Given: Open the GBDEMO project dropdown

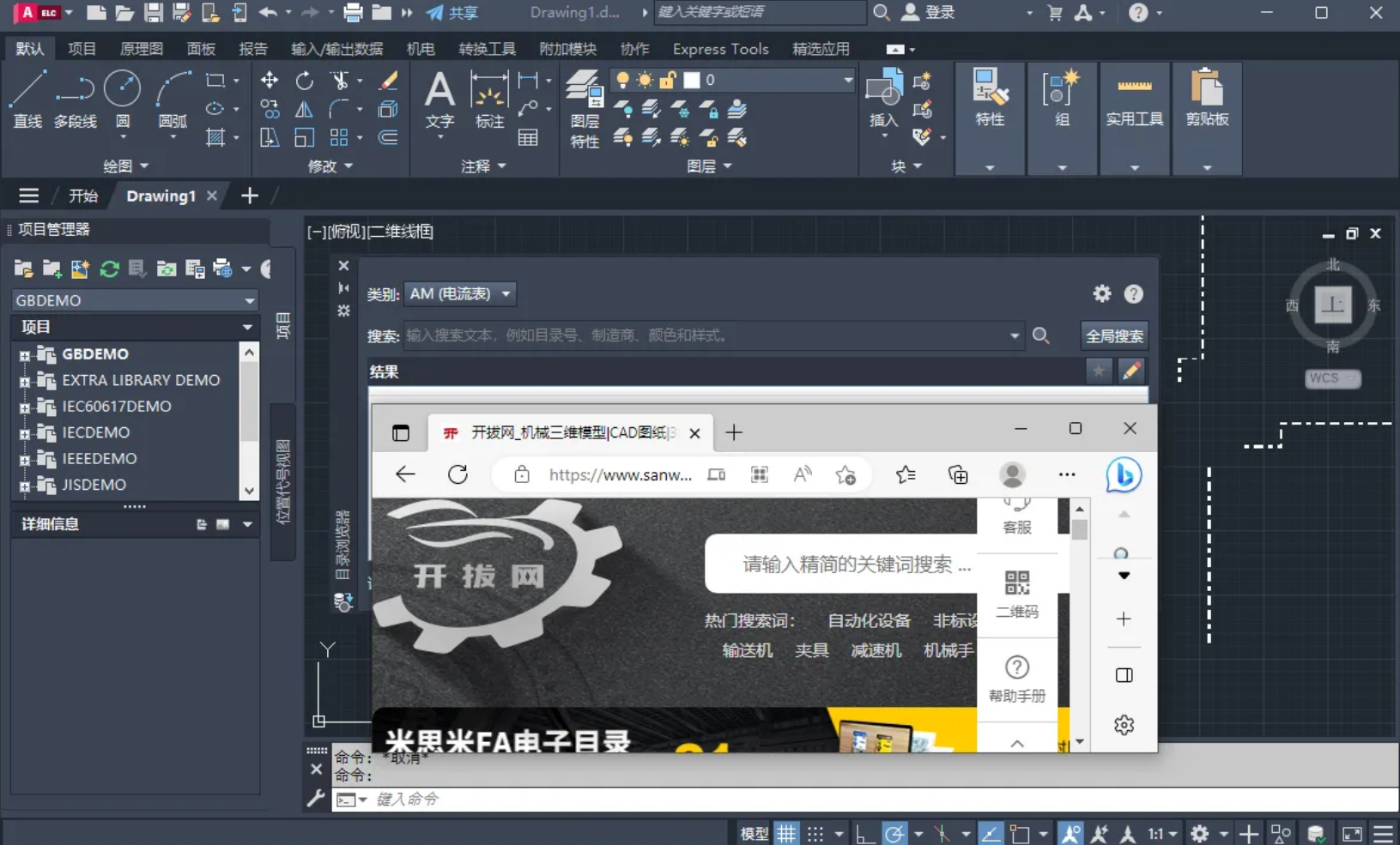Looking at the screenshot, I should [x=135, y=300].
